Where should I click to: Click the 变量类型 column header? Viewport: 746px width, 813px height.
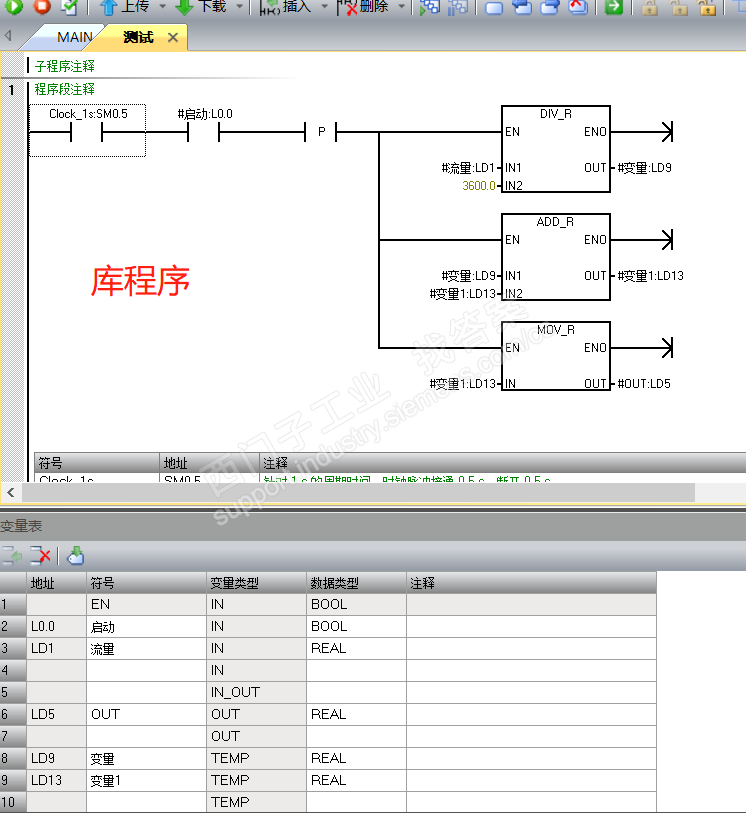(x=257, y=583)
